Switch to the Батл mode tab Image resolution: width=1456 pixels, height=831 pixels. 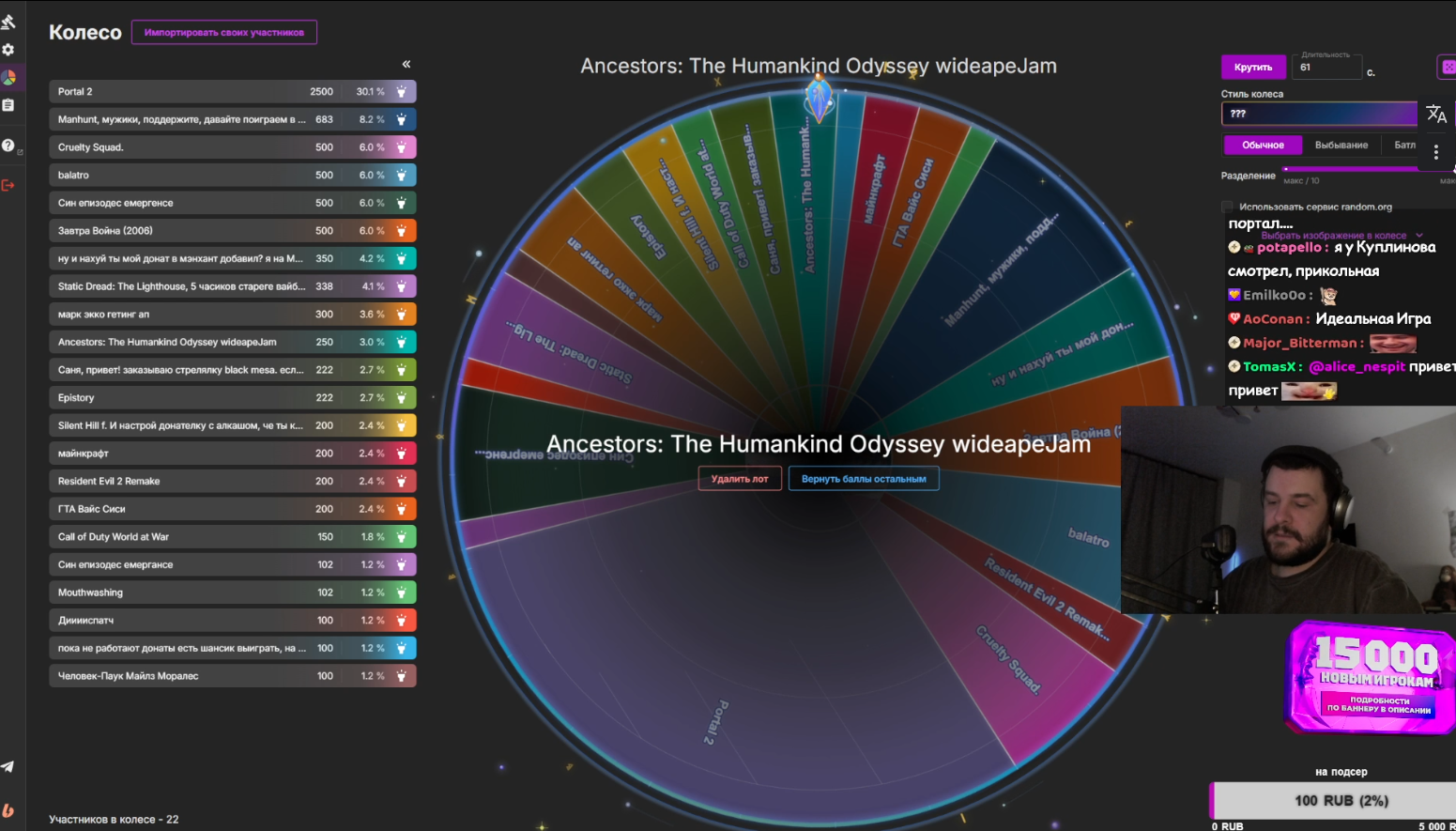[x=1404, y=145]
